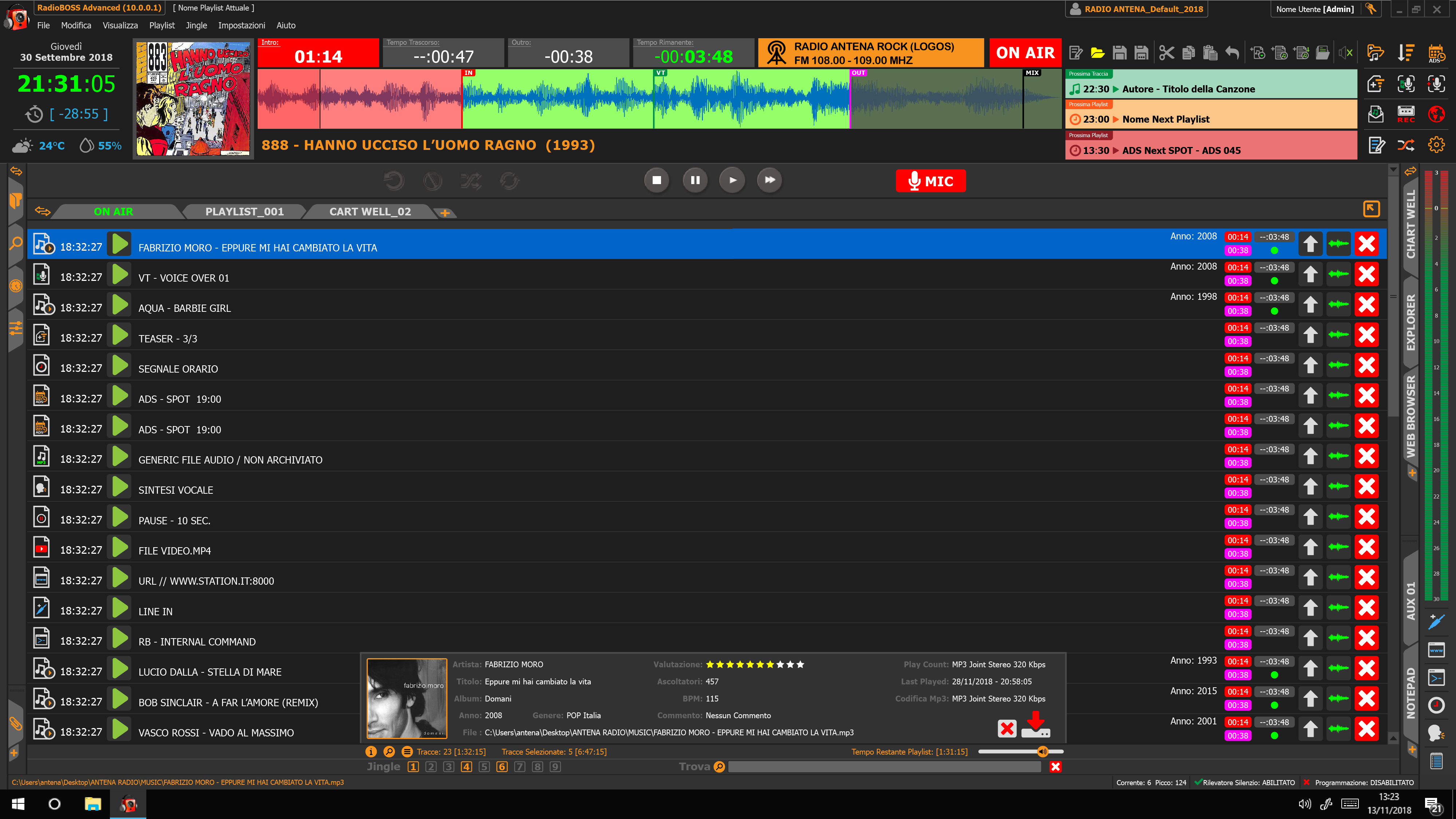
Task: Open the yellow folder icon to load playlist
Action: (x=1097, y=53)
